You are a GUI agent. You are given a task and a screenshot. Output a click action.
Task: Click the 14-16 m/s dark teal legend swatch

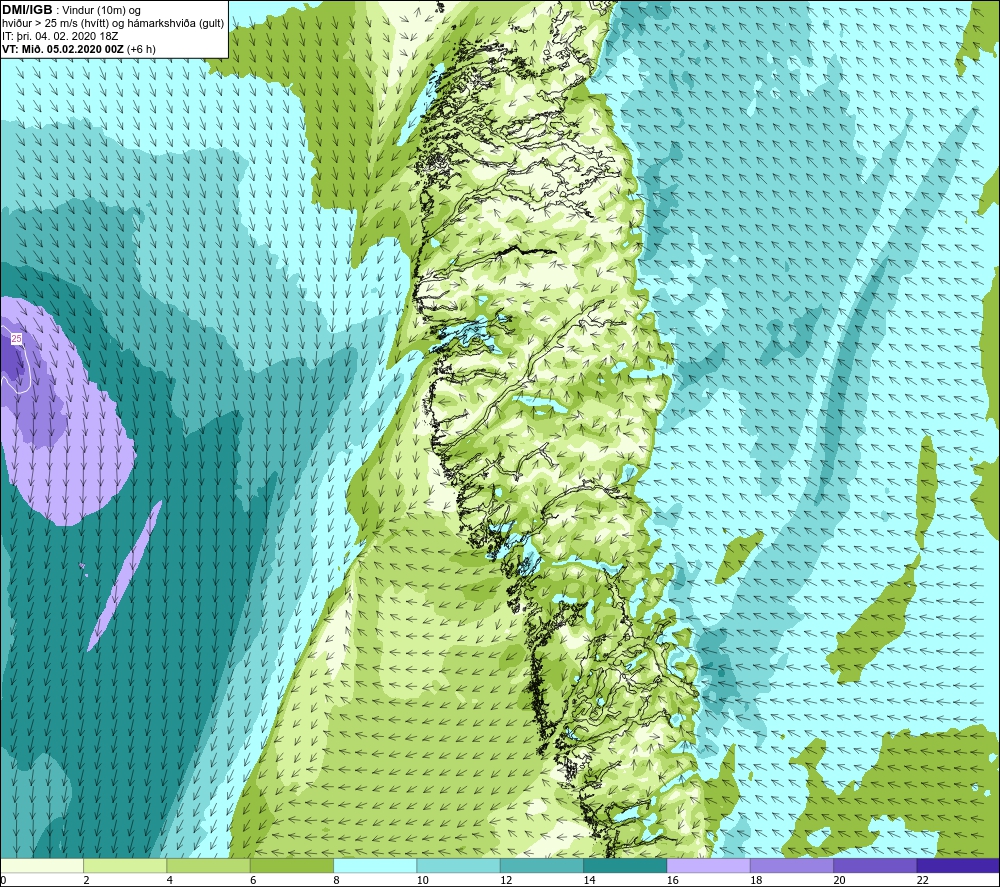(625, 865)
